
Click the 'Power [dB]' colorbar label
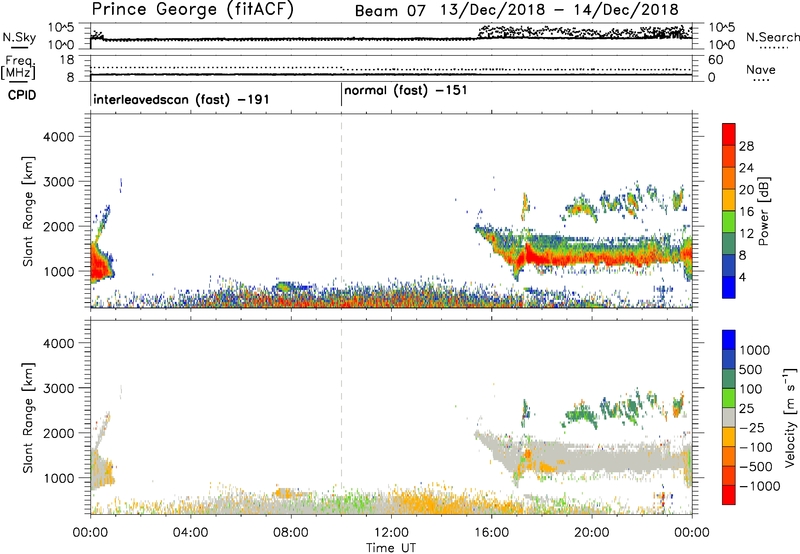[763, 211]
